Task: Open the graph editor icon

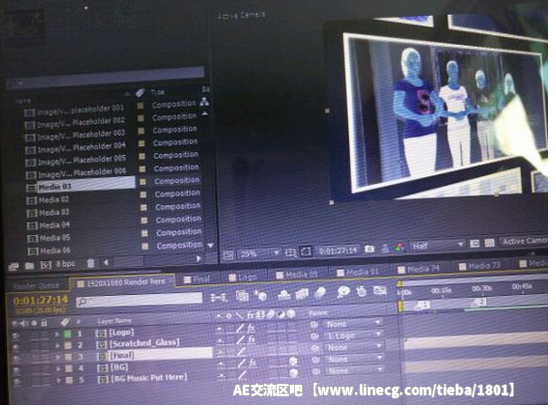Action: coord(379,291)
